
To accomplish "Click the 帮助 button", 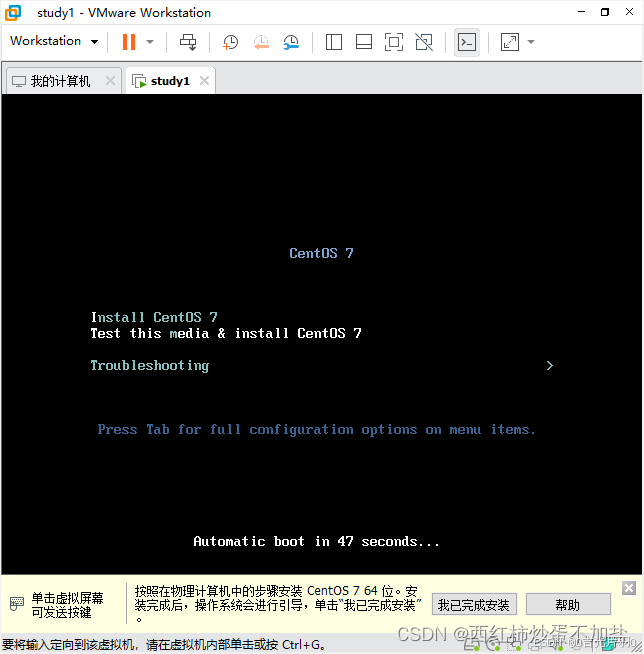I will click(x=568, y=604).
